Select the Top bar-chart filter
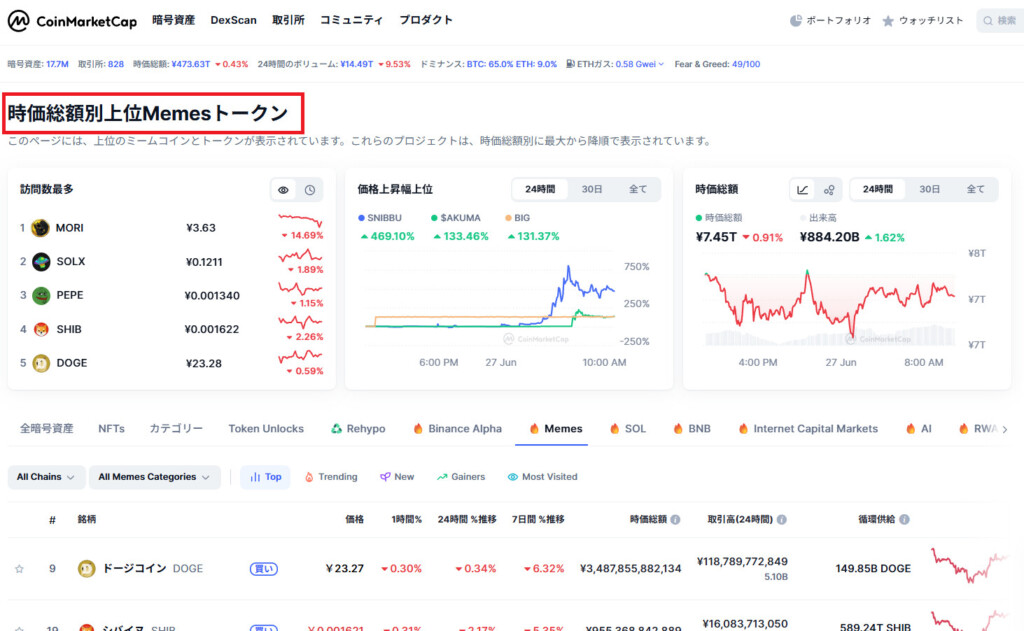1024x631 pixels. click(x=265, y=477)
